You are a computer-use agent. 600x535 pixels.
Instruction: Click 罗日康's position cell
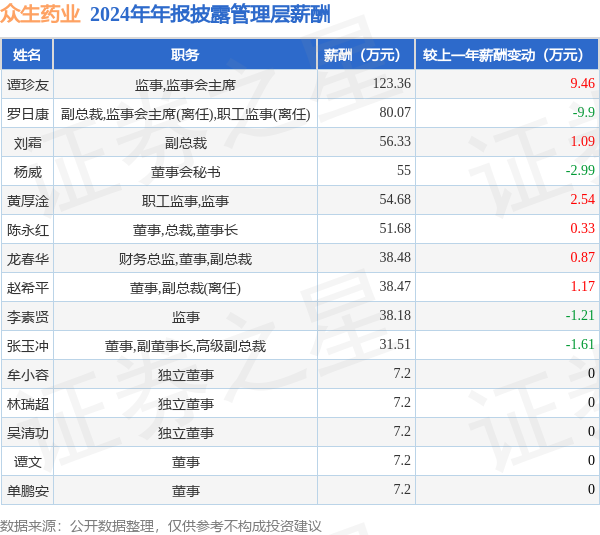tap(185, 114)
